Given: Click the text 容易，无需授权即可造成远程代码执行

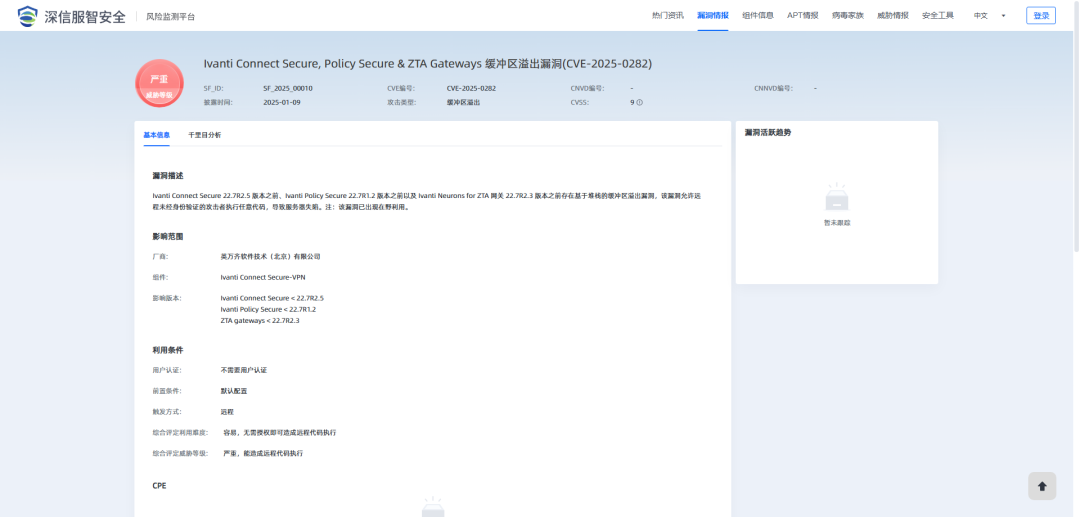Looking at the screenshot, I should [x=280, y=433].
